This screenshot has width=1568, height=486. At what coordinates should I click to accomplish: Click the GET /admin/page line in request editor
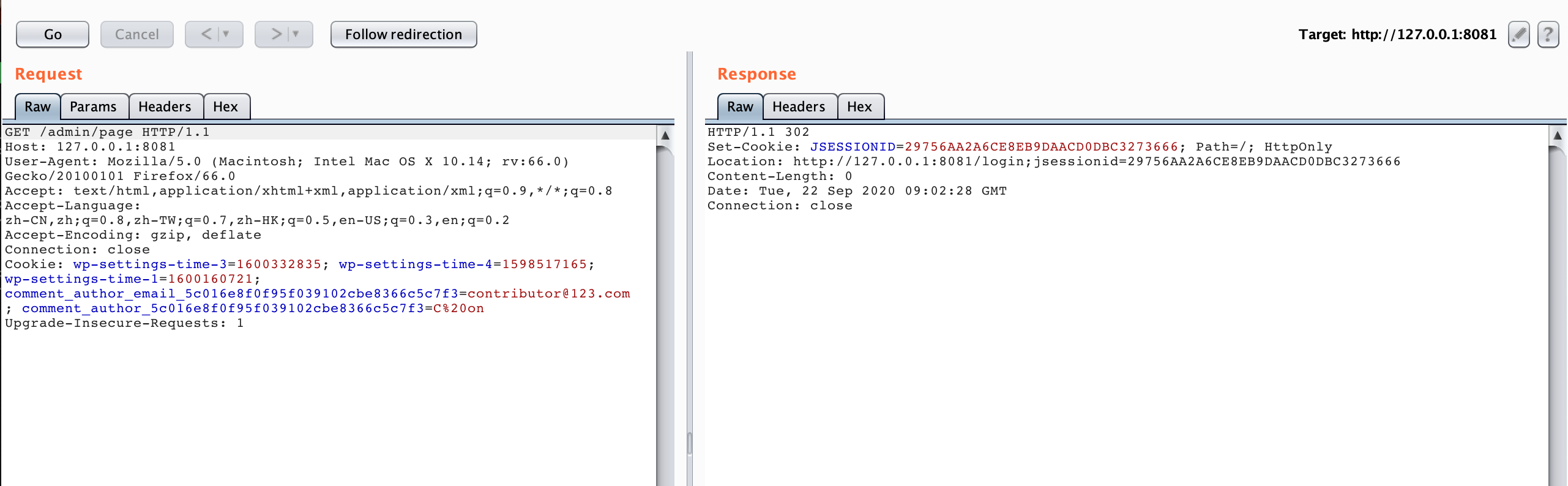(x=107, y=132)
